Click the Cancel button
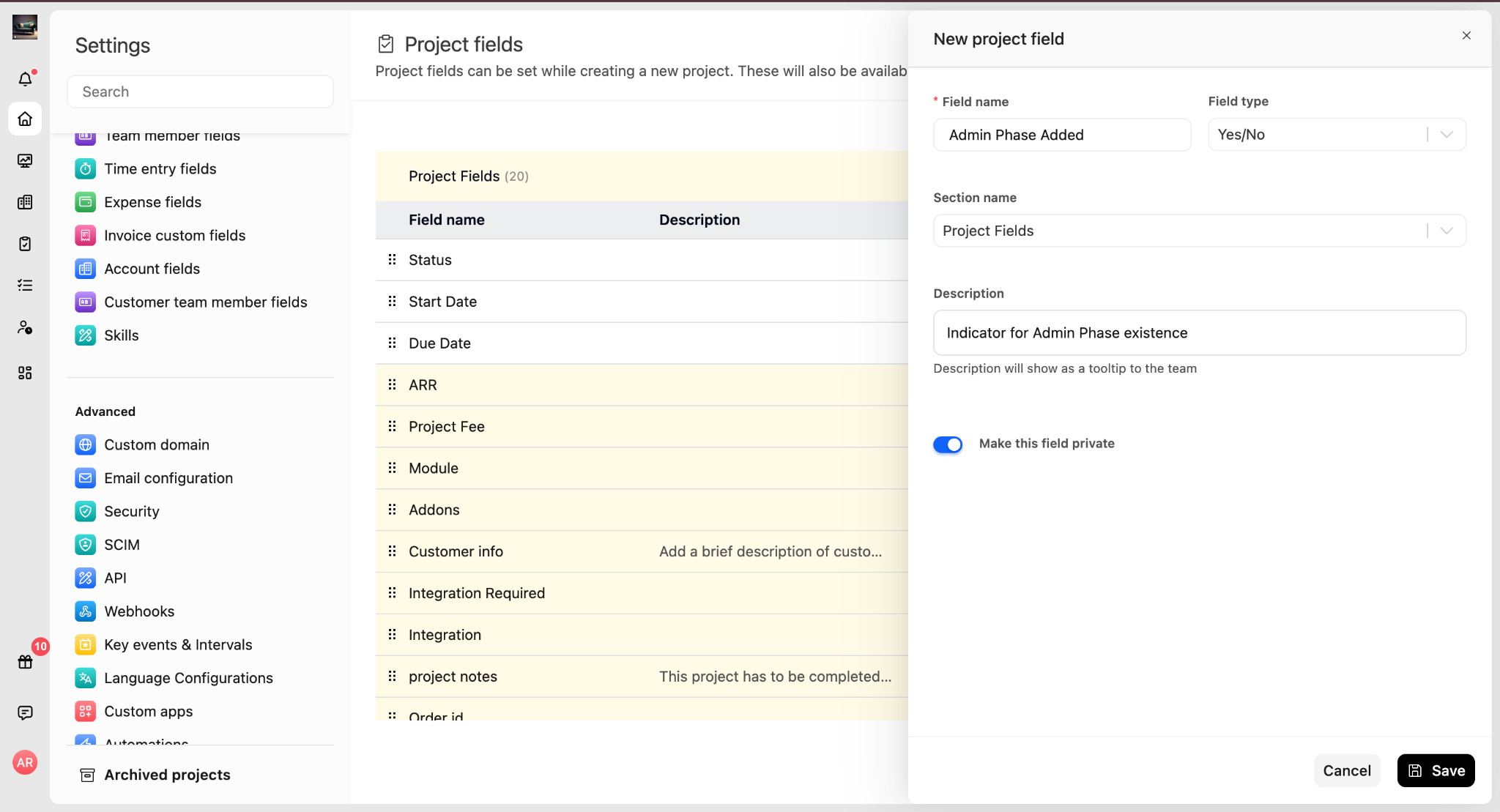1500x812 pixels. point(1346,770)
